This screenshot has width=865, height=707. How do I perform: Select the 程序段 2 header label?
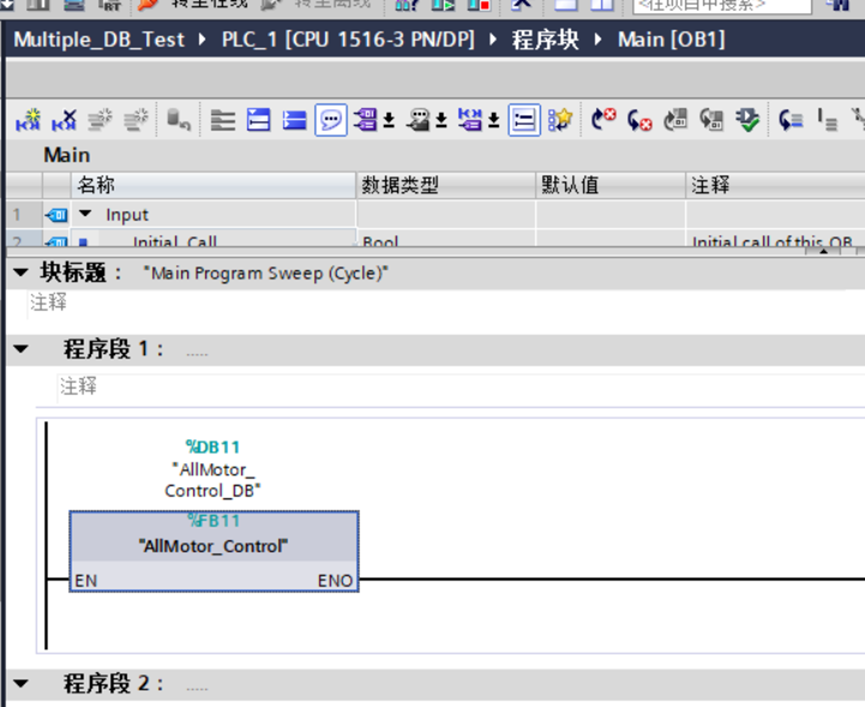(113, 683)
